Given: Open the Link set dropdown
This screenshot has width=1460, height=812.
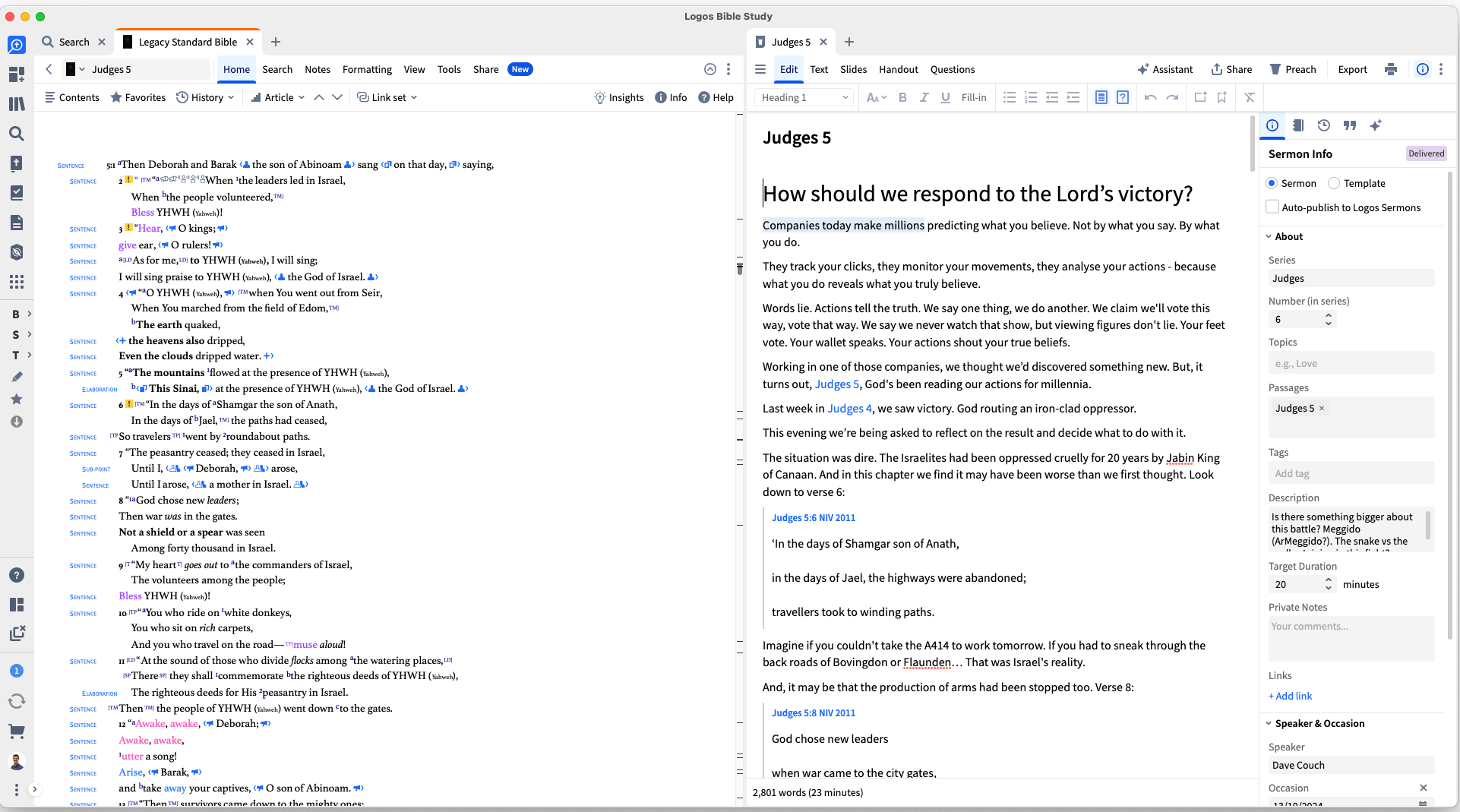Looking at the screenshot, I should click(x=387, y=97).
